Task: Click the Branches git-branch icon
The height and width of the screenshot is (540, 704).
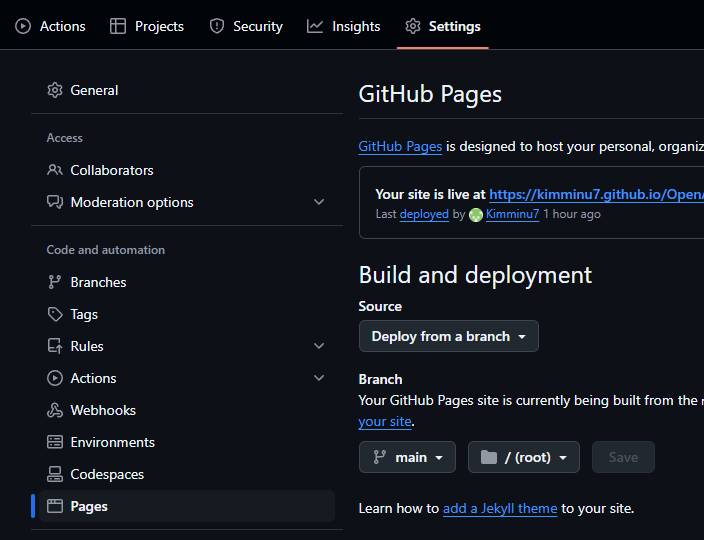Action: [55, 282]
